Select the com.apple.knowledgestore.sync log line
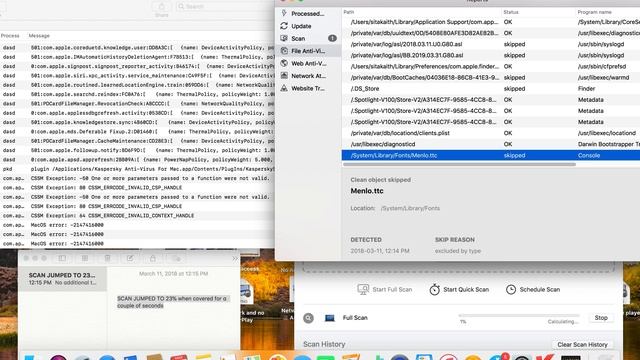The width and height of the screenshot is (640, 360). 137,122
